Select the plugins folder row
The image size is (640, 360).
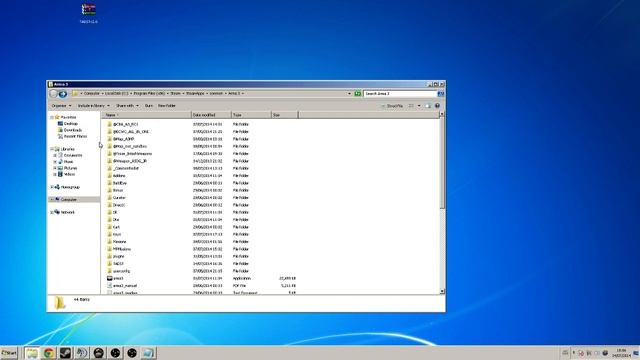(200, 256)
